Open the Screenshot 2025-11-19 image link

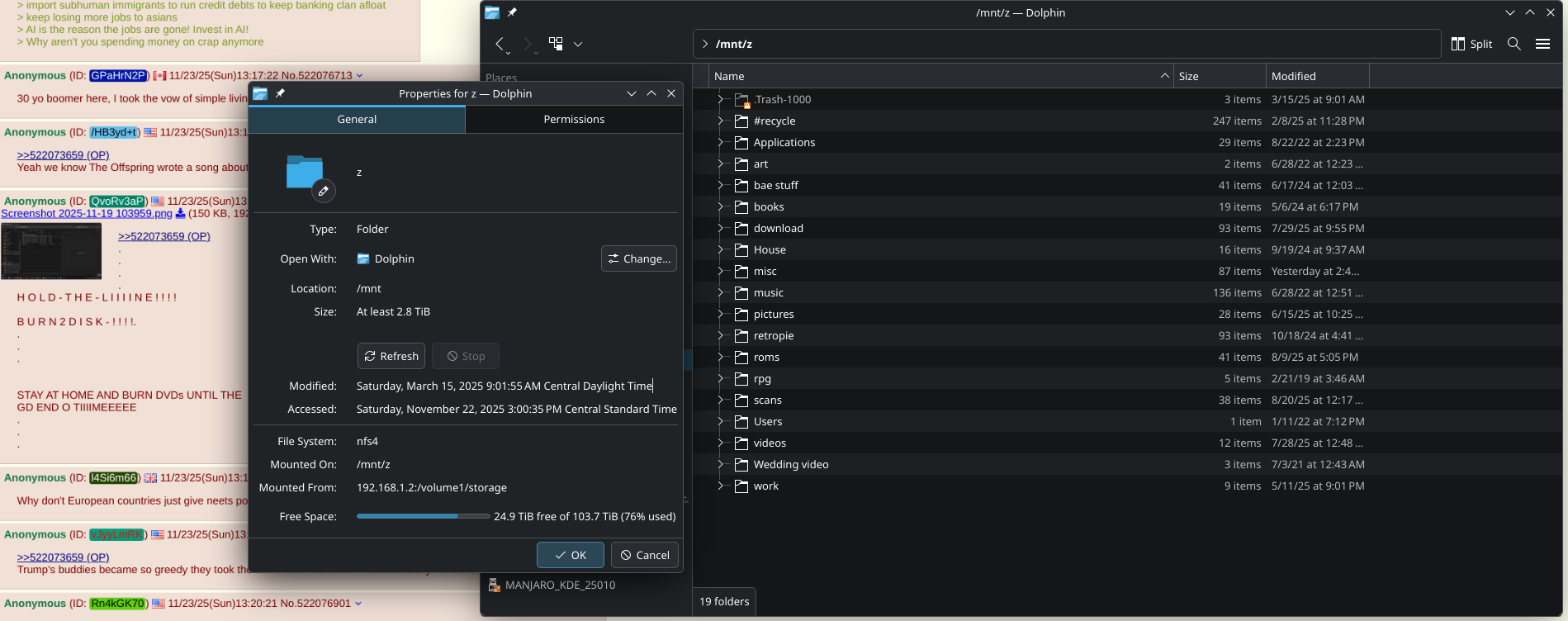pos(87,213)
